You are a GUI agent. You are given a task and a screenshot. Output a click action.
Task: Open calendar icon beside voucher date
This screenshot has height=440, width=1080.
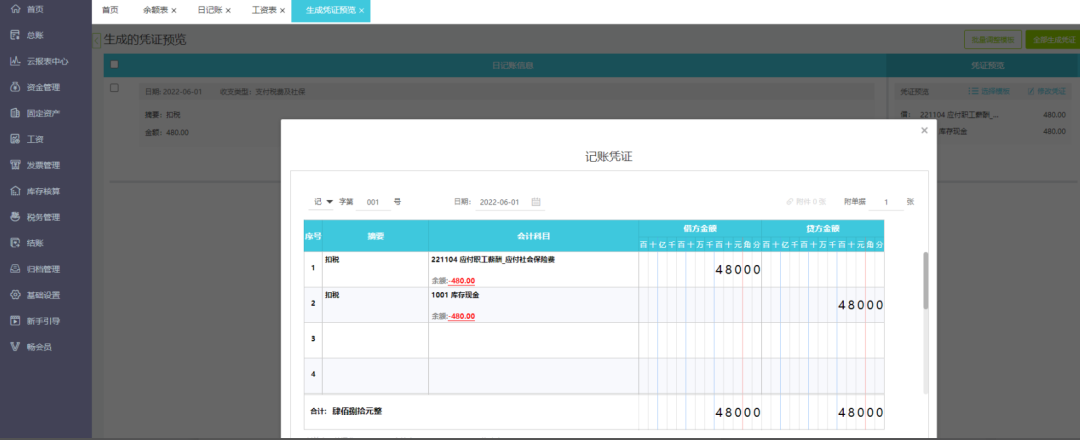click(x=536, y=202)
